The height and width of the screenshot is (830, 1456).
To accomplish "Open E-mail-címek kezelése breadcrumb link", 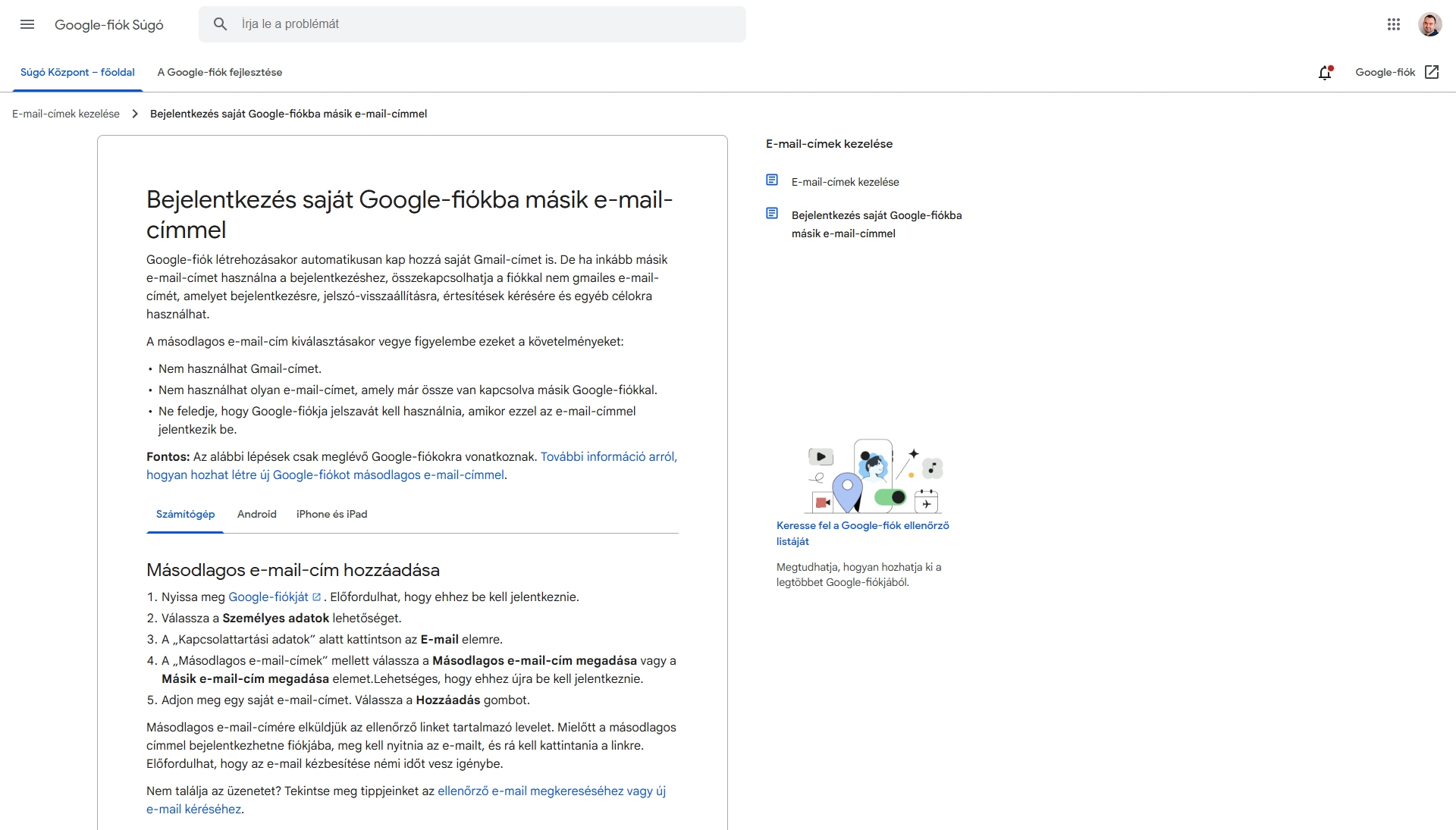I will tap(65, 113).
